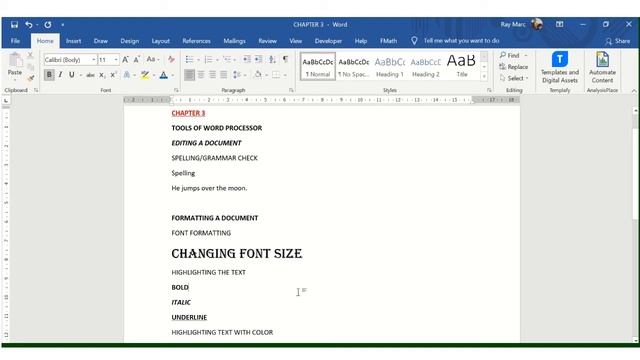640x360 pixels.
Task: Click the Bullets list icon
Action: point(189,60)
